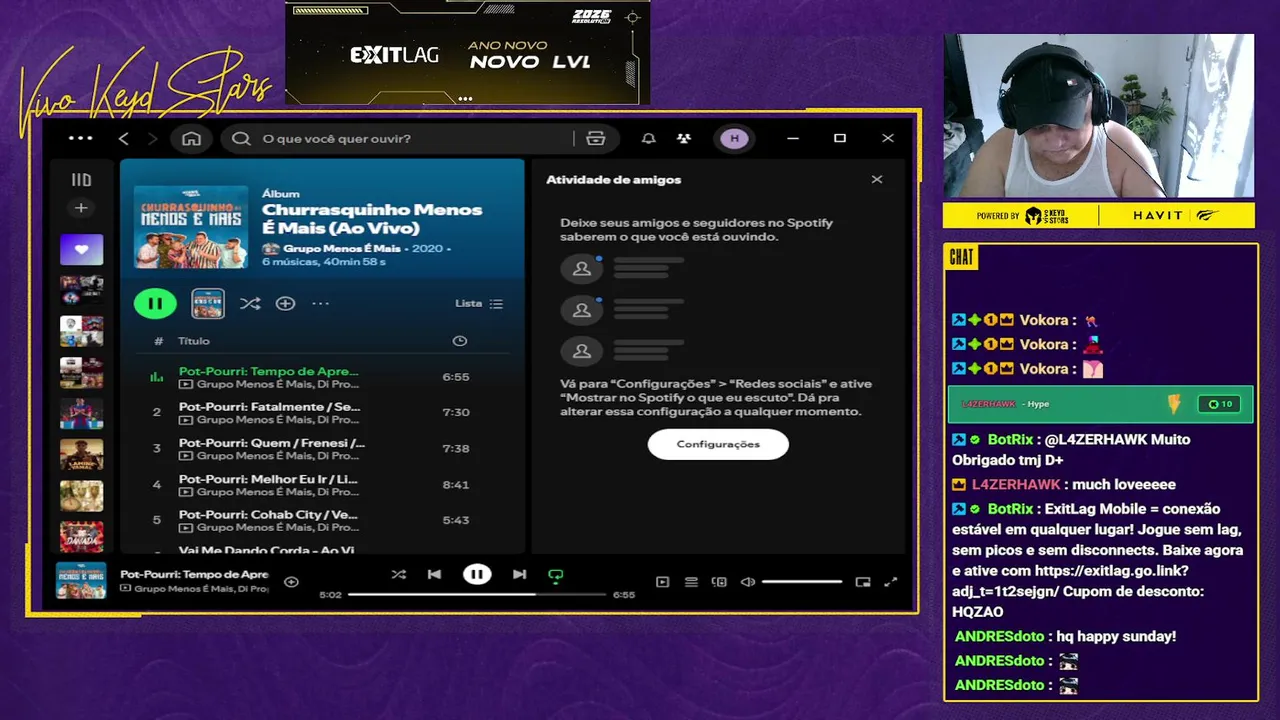Open the miniplayer icon
The image size is (1280, 720).
863,582
